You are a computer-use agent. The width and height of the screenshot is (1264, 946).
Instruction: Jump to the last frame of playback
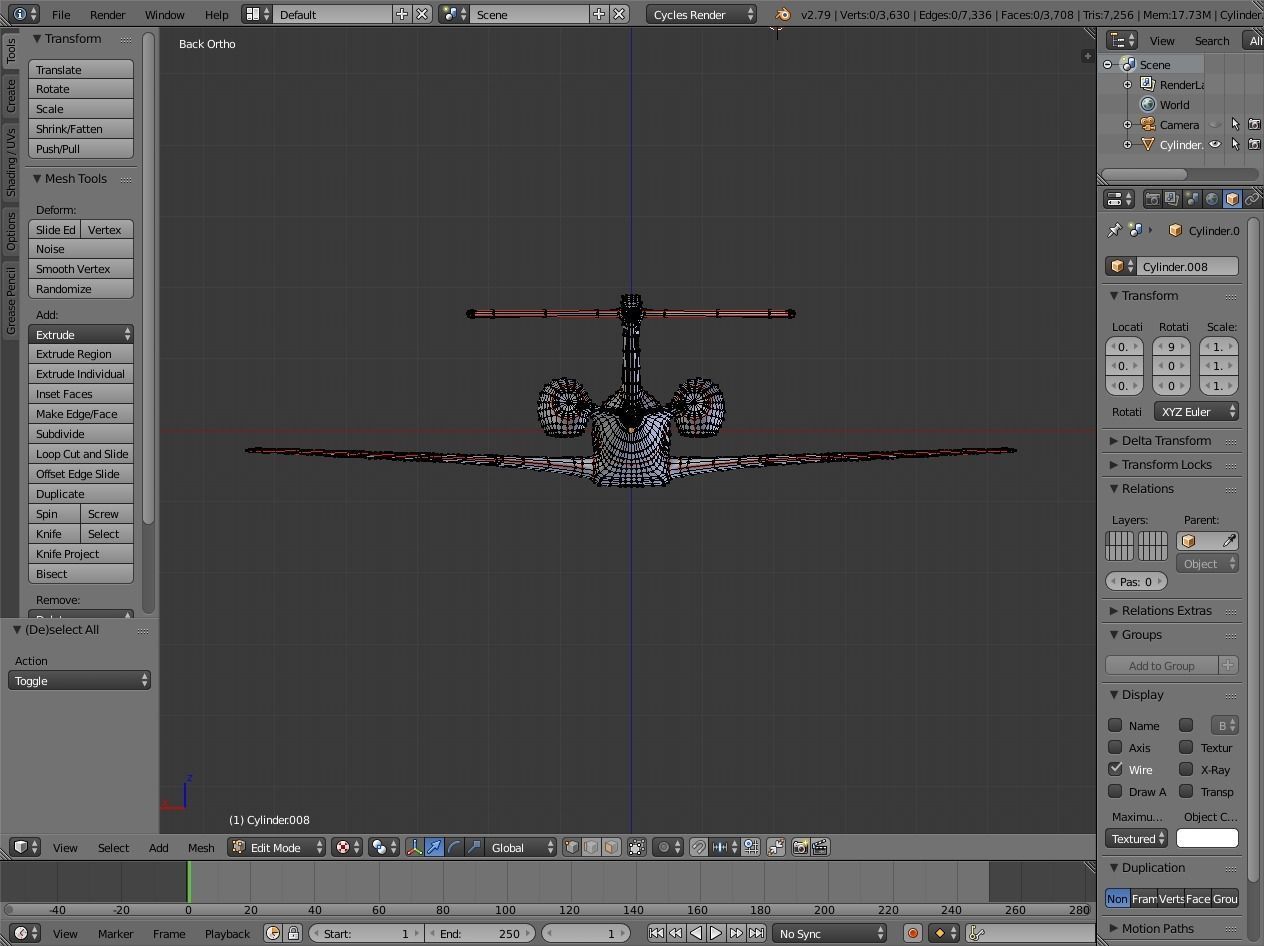756,933
